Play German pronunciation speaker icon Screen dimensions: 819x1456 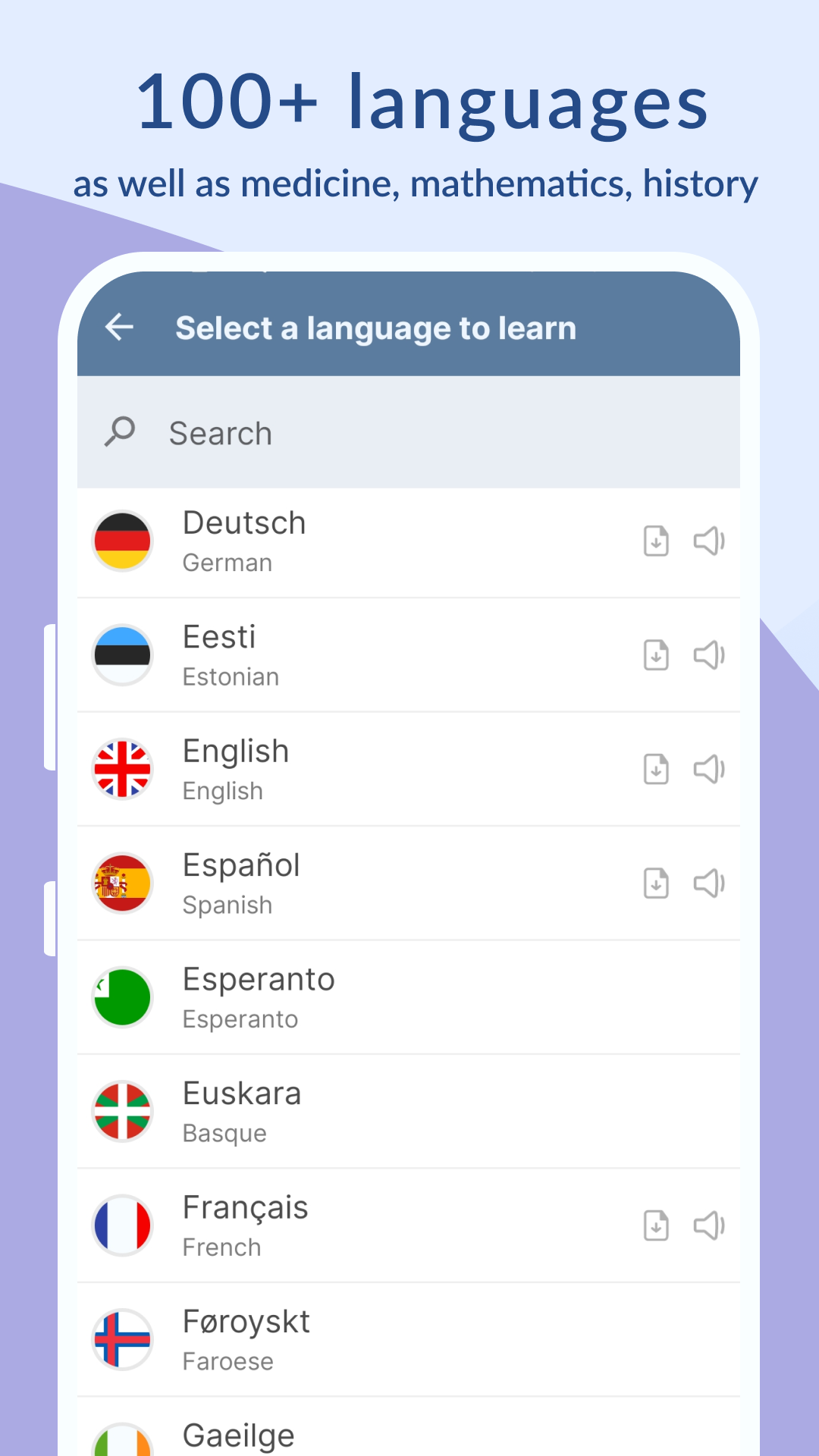[709, 541]
